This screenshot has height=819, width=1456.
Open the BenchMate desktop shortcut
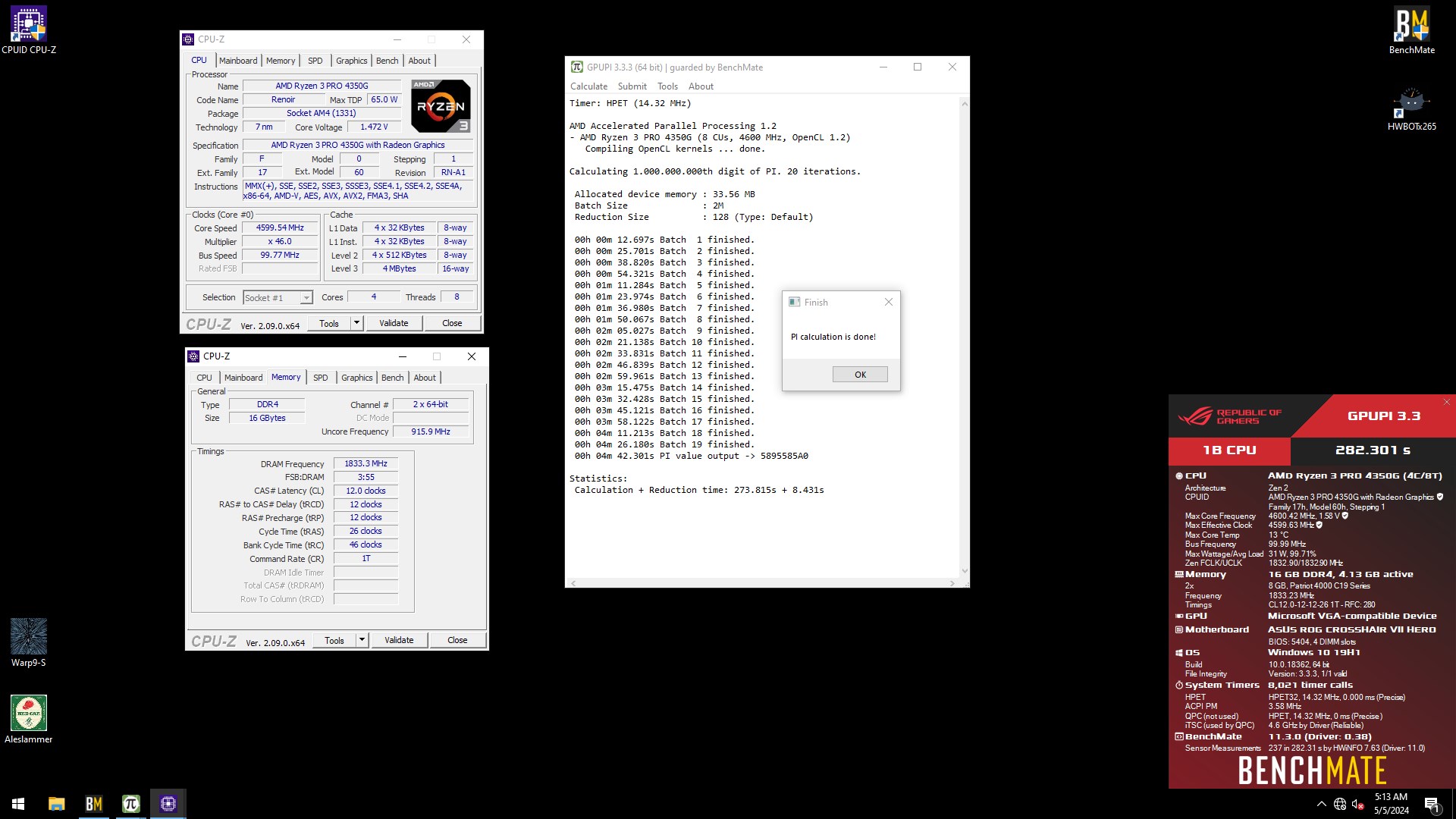click(1411, 30)
